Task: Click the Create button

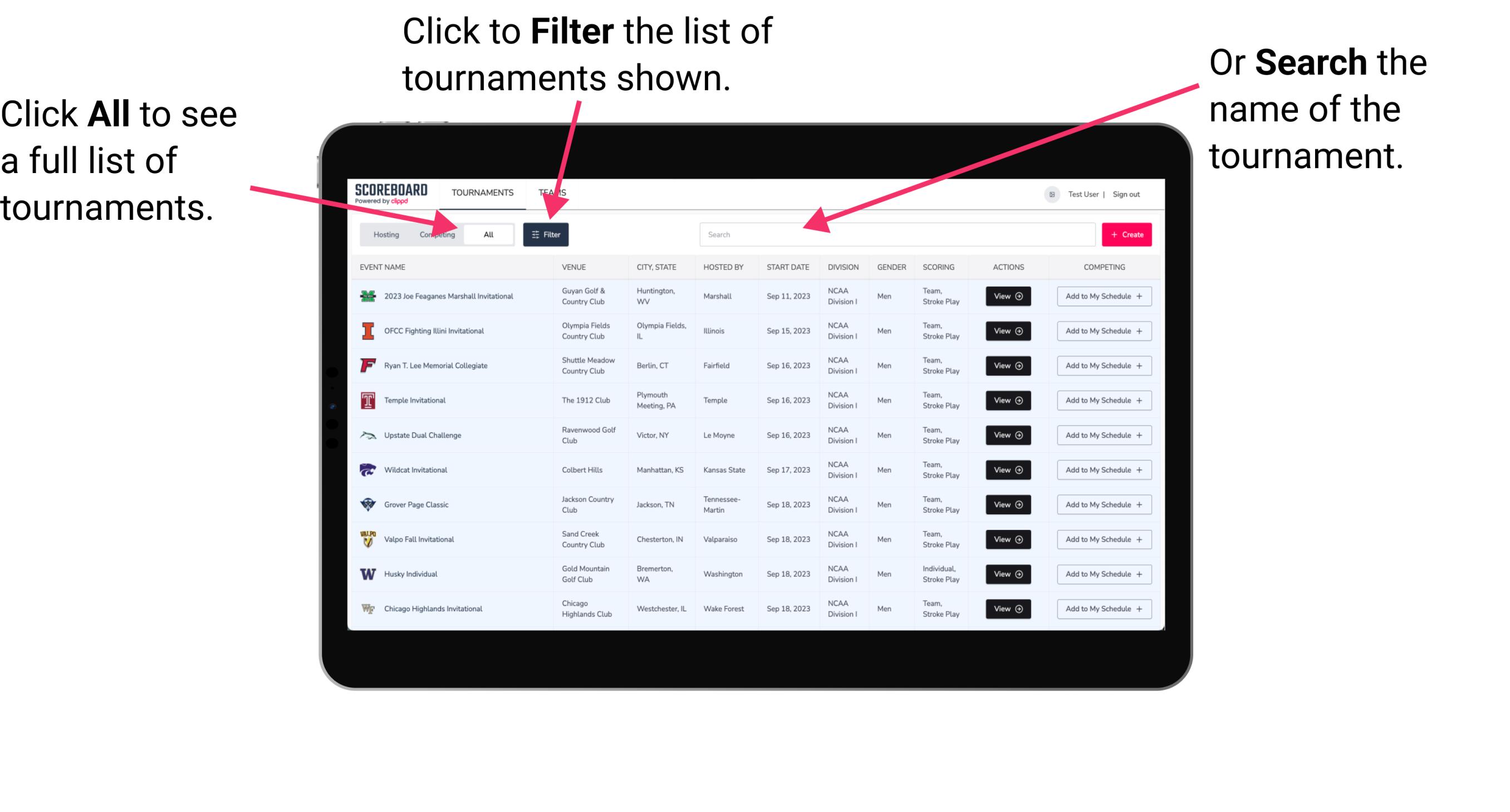Action: pyautogui.click(x=1126, y=234)
